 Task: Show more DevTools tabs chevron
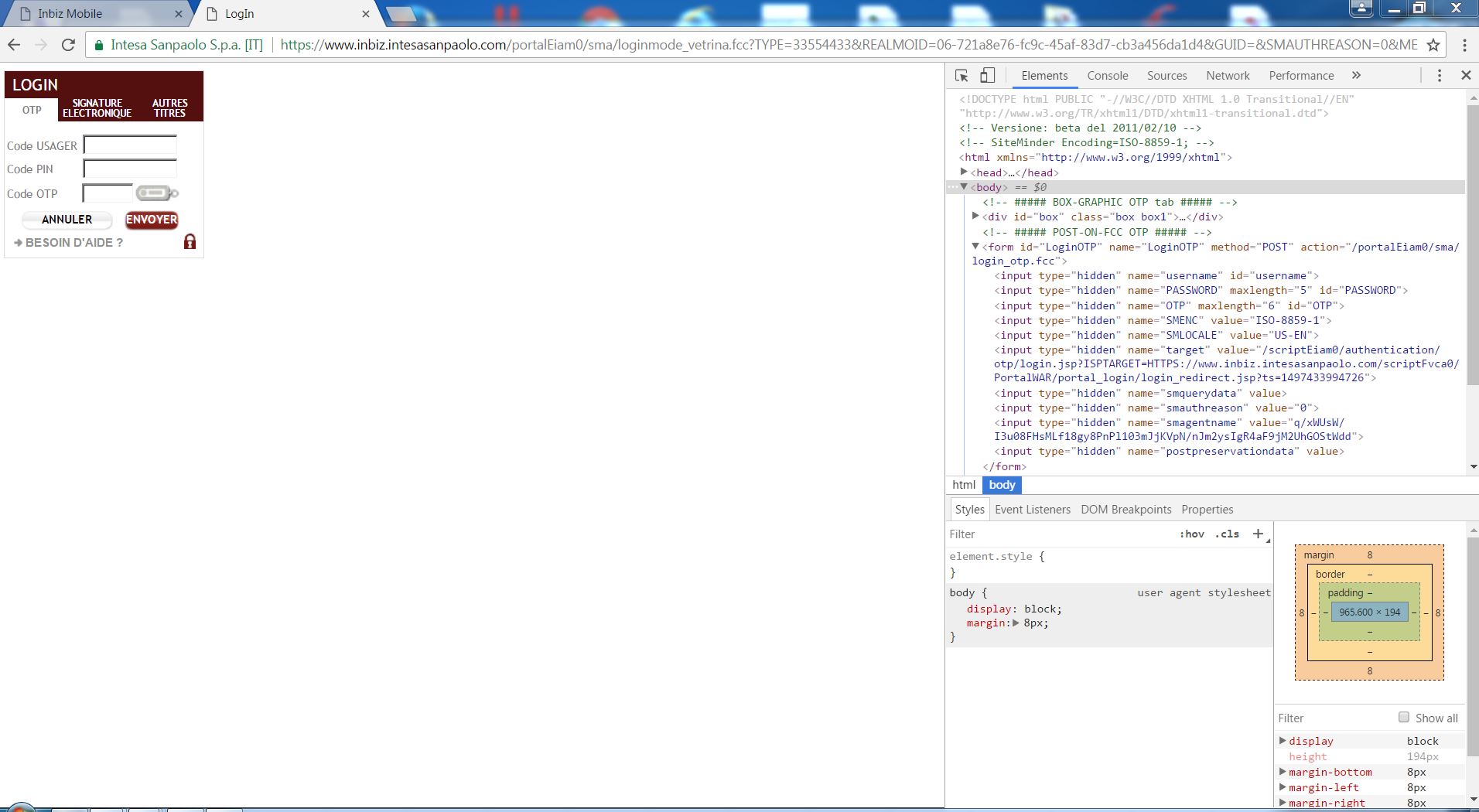click(1356, 76)
